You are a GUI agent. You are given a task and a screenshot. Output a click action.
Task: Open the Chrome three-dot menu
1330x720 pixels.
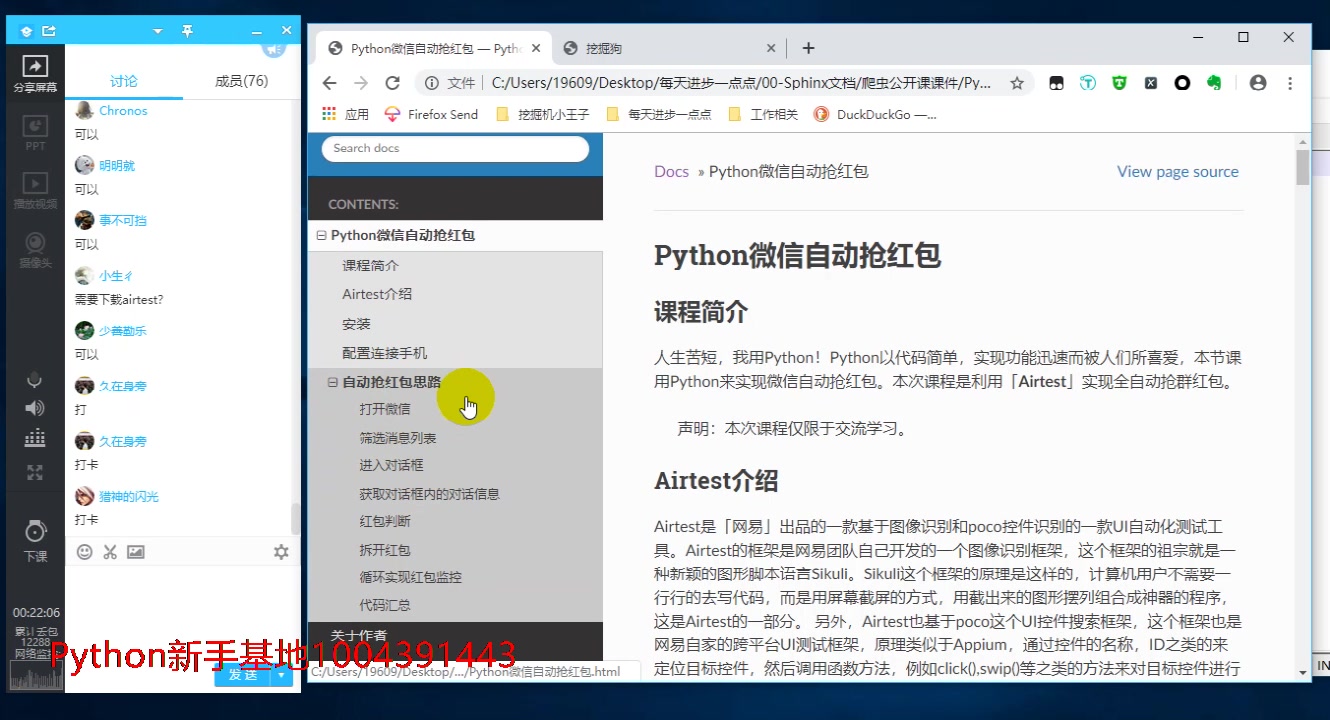tap(1290, 83)
